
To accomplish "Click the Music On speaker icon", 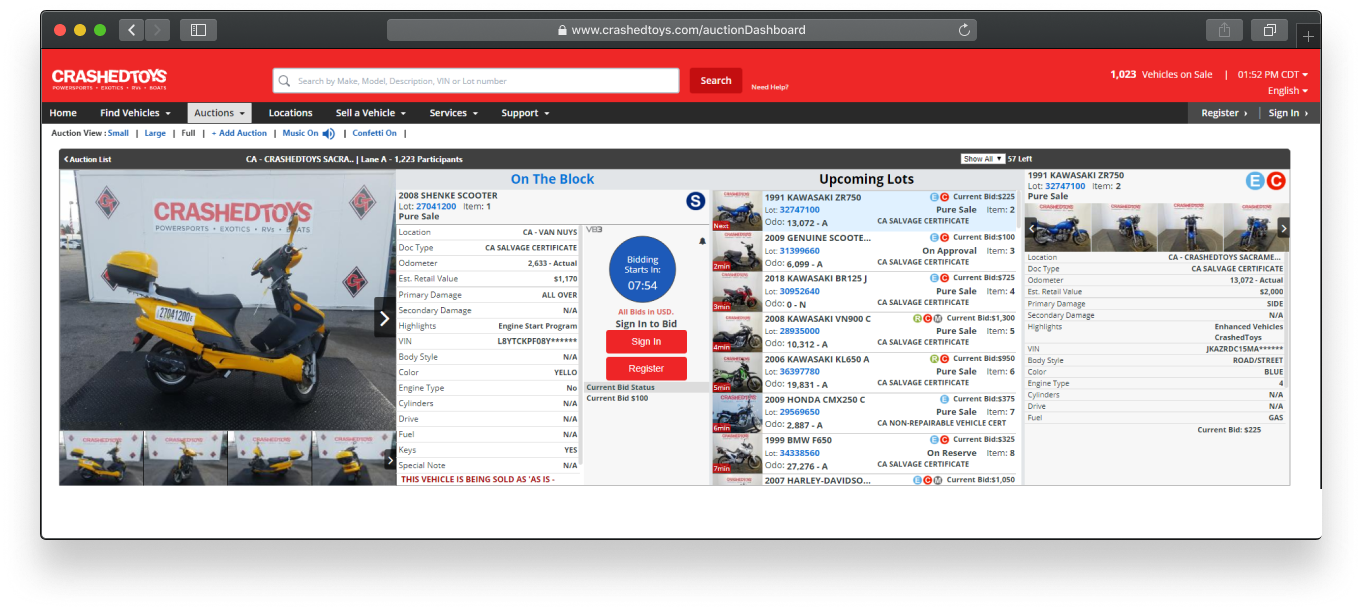I will pos(328,133).
